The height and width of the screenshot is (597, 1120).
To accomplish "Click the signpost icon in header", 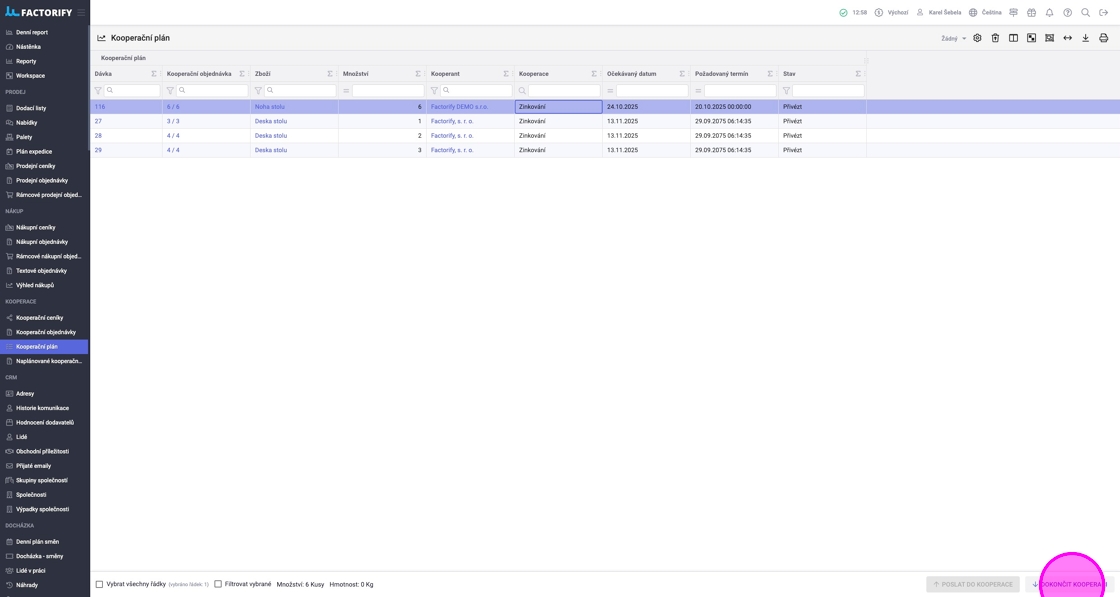I will pyautogui.click(x=1013, y=12).
